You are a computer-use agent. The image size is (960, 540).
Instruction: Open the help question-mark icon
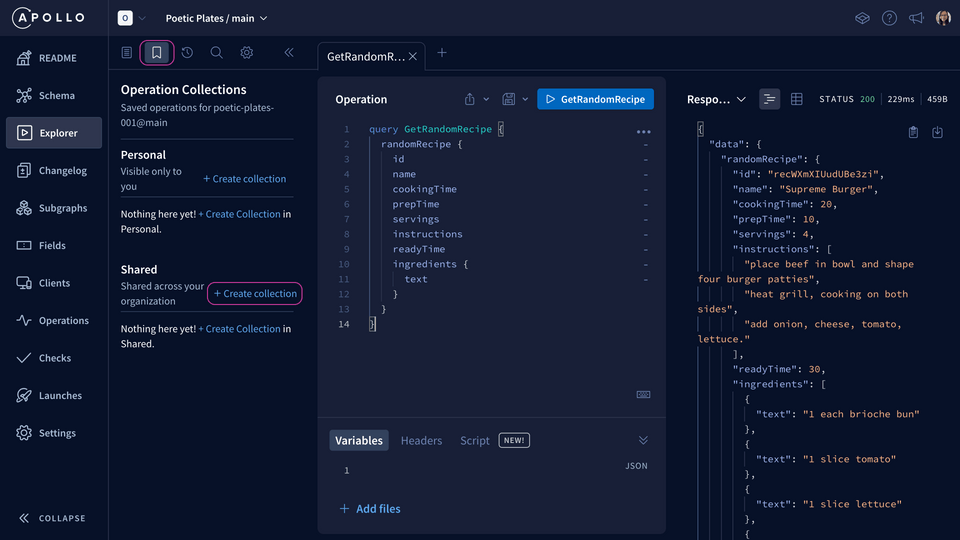[889, 18]
